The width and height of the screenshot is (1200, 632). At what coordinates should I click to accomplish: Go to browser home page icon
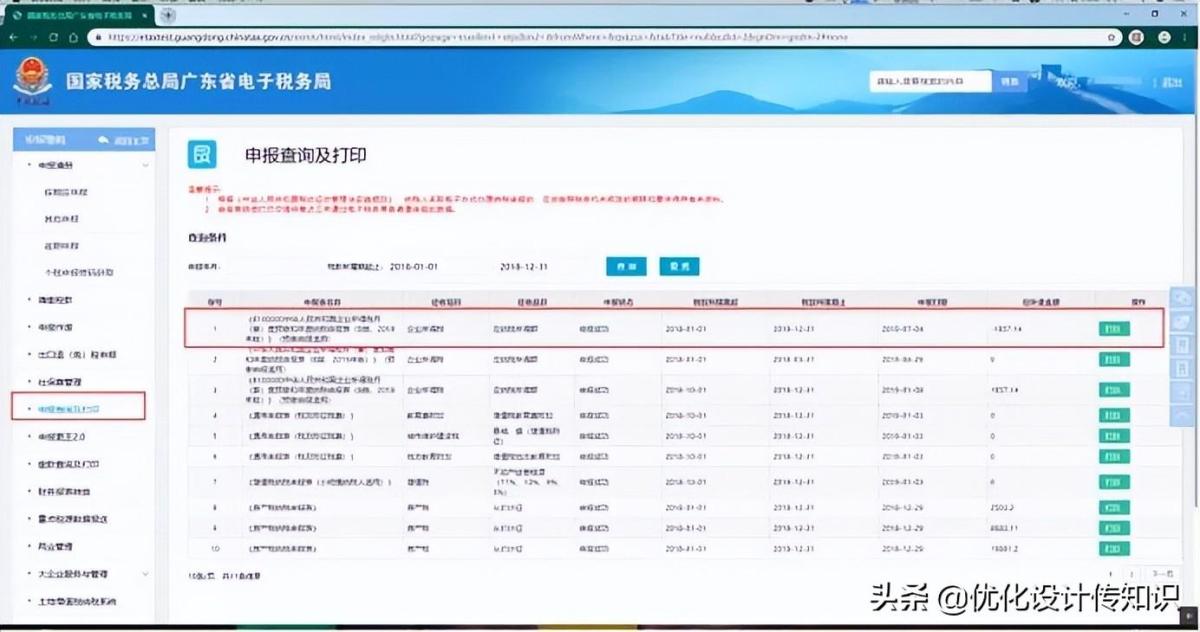point(75,37)
